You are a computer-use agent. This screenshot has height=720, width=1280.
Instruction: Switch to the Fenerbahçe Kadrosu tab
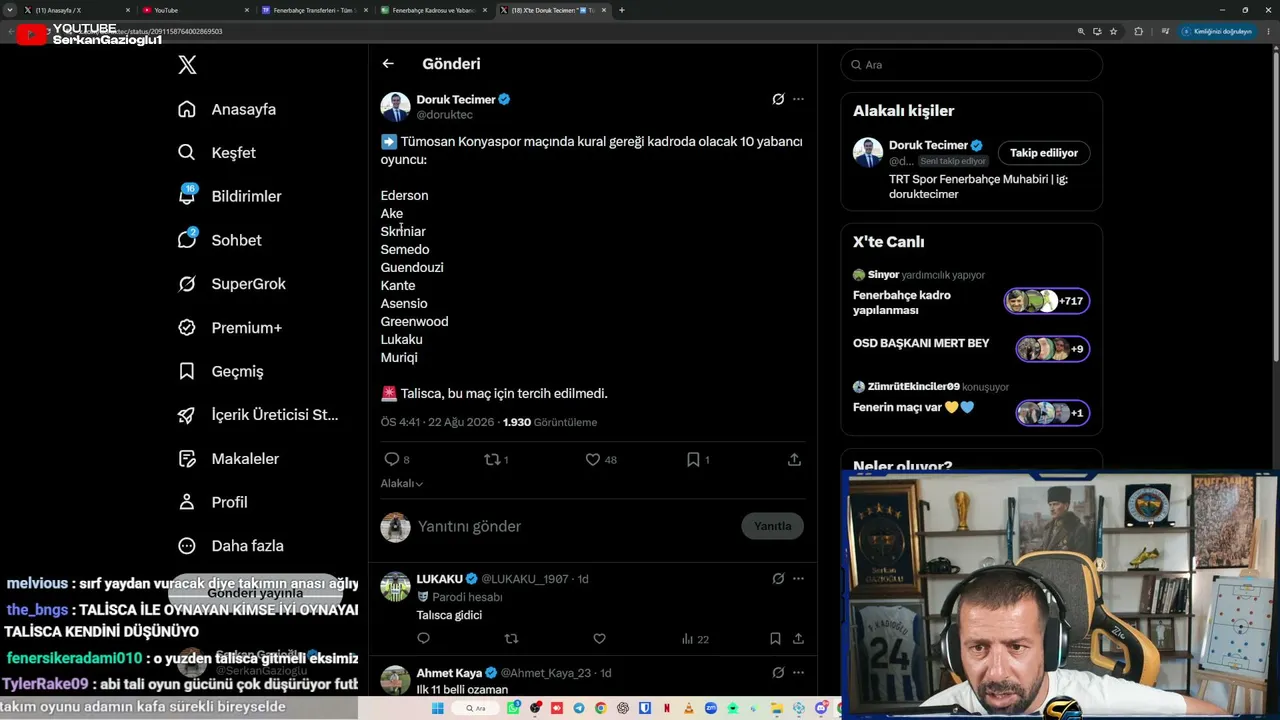(x=433, y=10)
